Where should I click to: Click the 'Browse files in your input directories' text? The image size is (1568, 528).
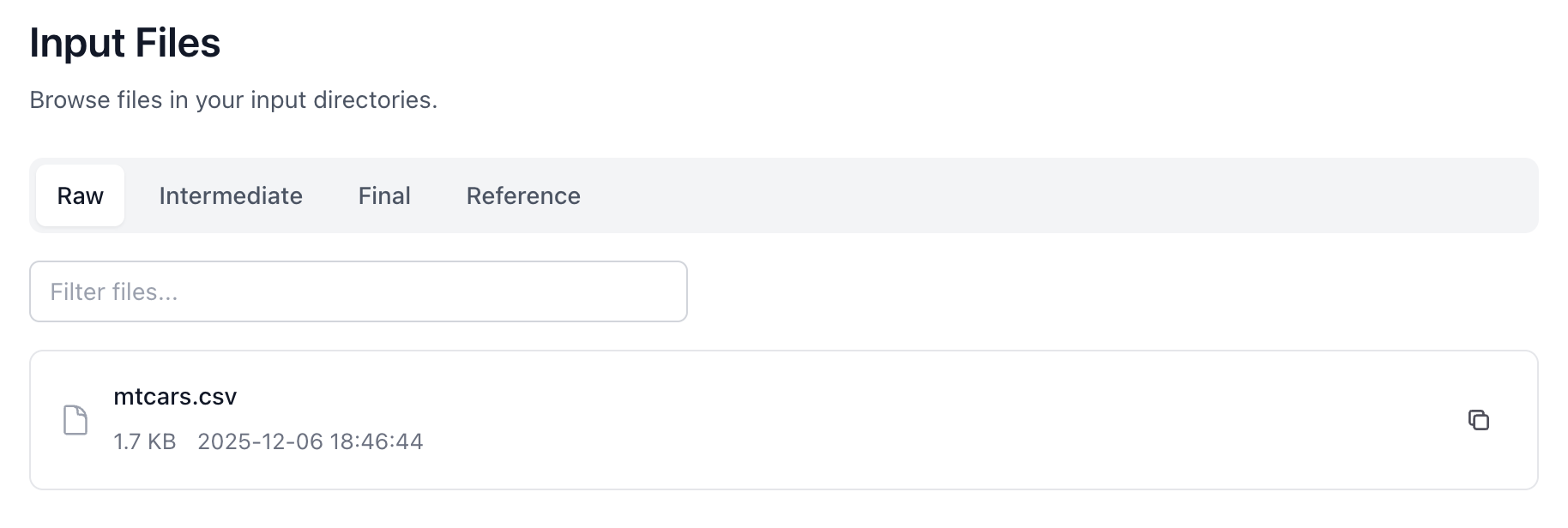coord(233,100)
